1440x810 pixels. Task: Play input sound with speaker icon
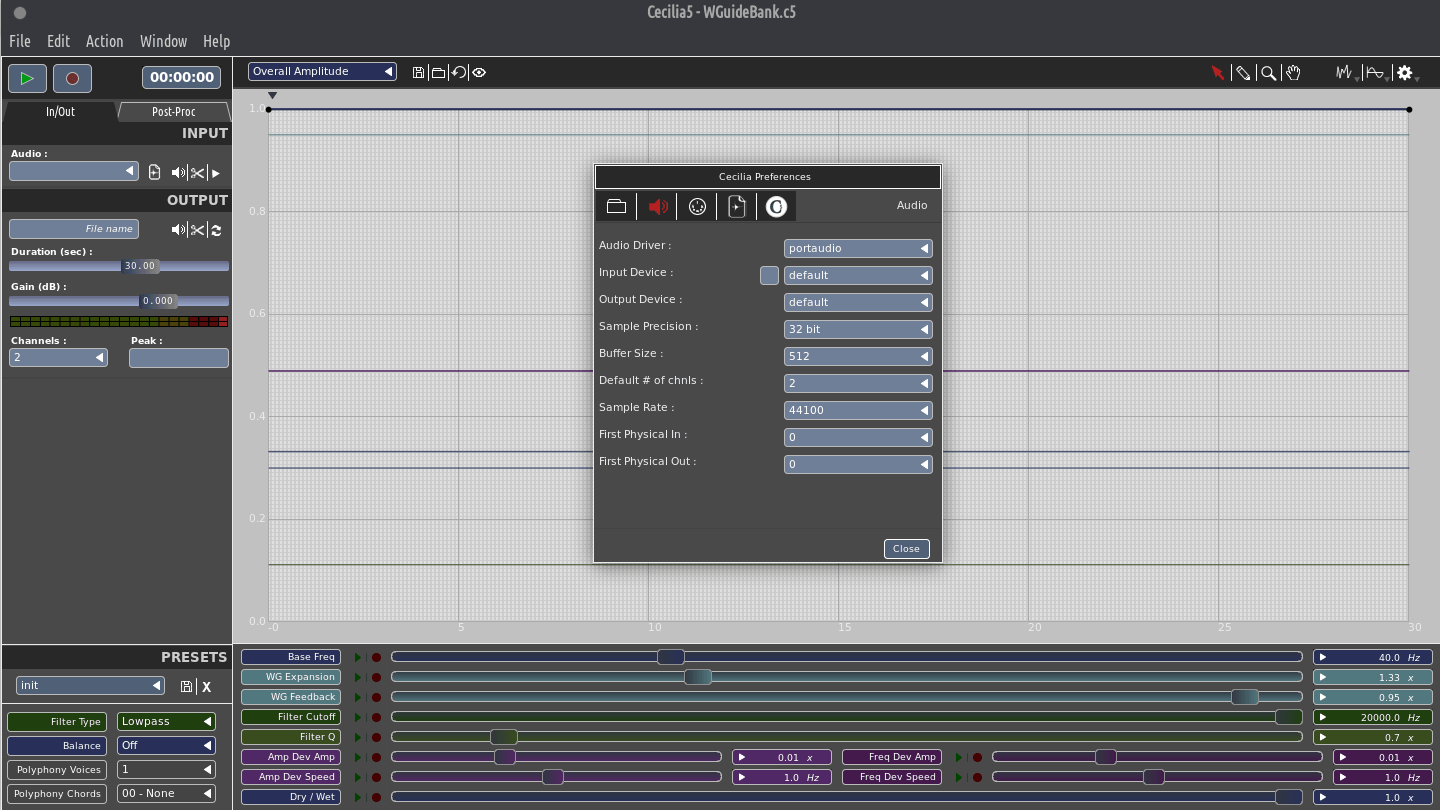click(178, 172)
